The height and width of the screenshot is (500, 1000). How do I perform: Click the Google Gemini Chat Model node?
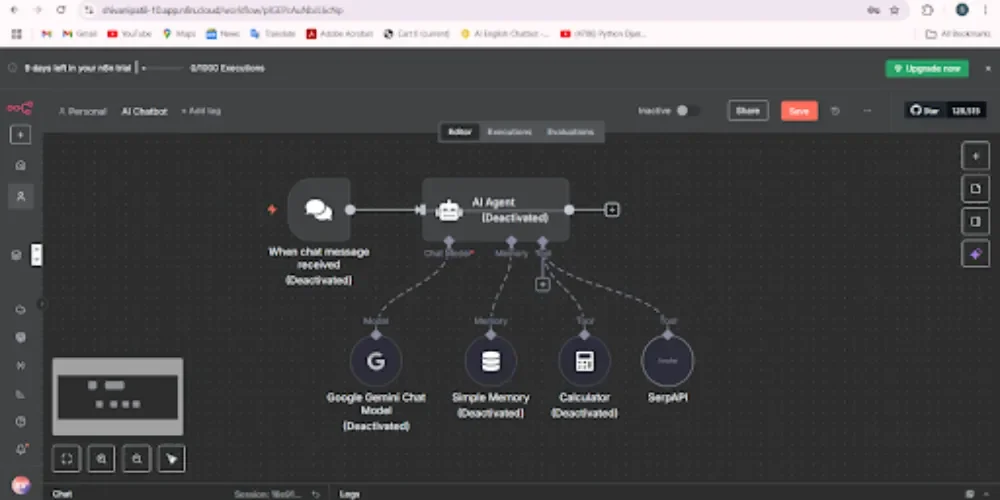pyautogui.click(x=376, y=361)
